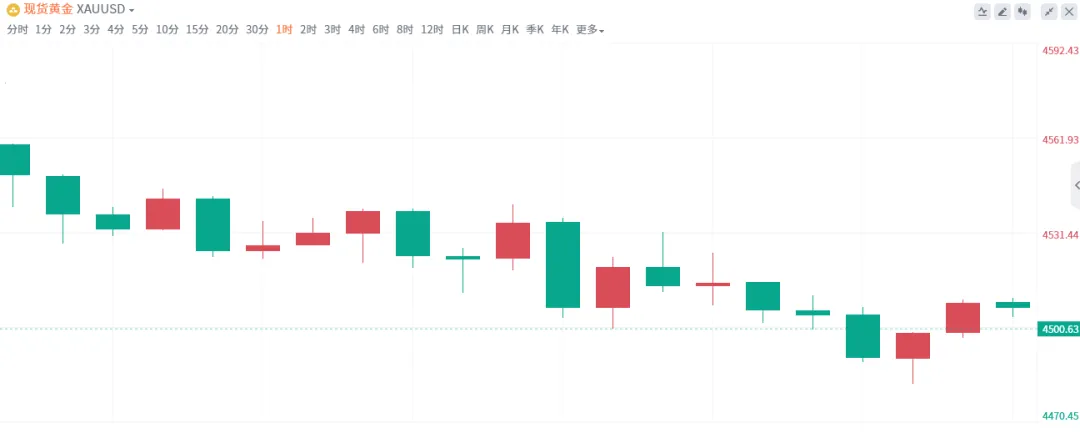Pick the 5分 interval tab
1080x438 pixels.
tap(140, 30)
